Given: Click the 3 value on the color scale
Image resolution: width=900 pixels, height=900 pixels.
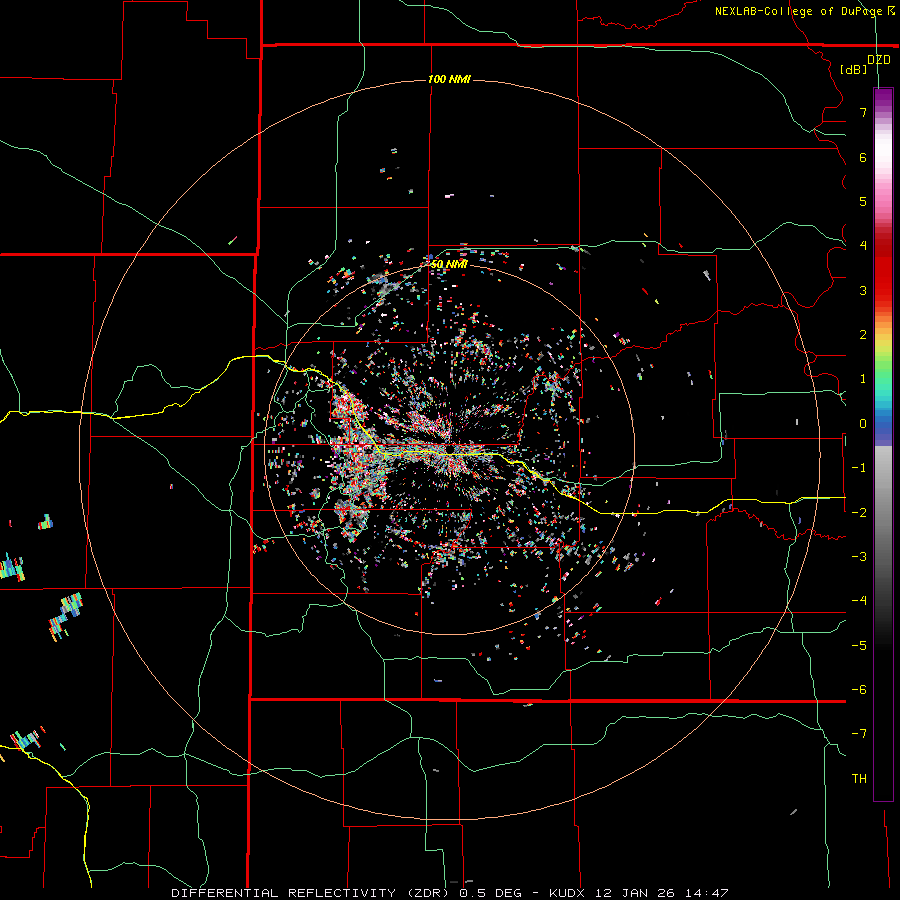Looking at the screenshot, I should click(863, 290).
